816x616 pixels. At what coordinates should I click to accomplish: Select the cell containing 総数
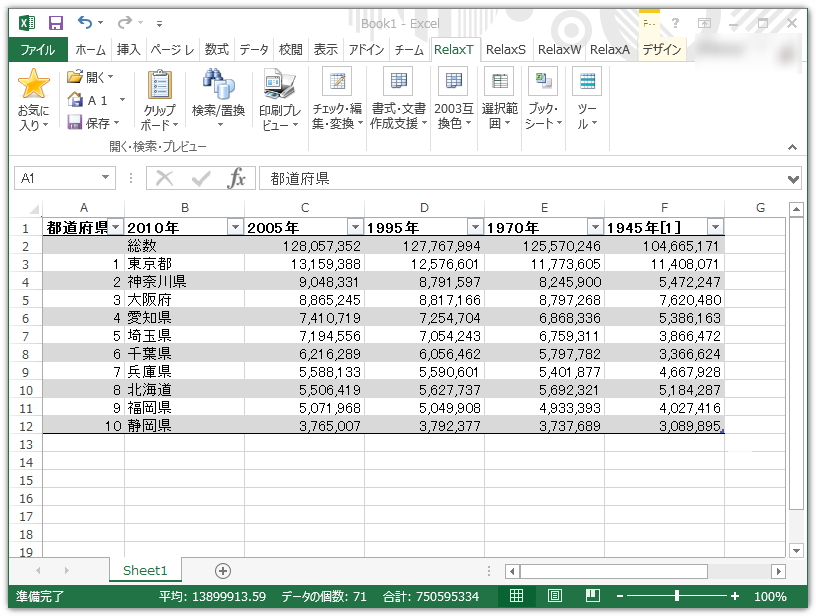tap(184, 246)
